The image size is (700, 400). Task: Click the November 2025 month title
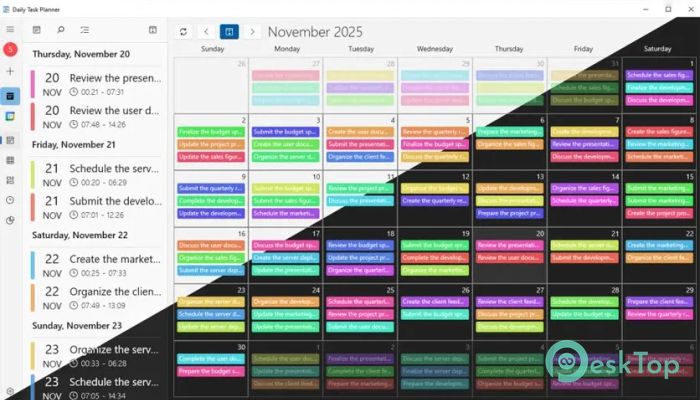pos(315,32)
